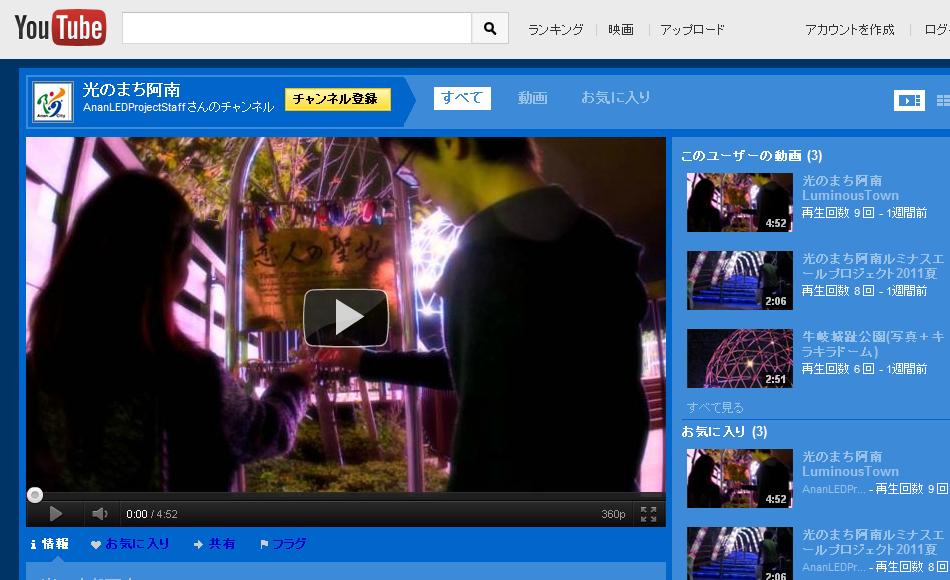Viewport: 950px width, 580px height.
Task: Open the 情報 tab below the player
Action: point(50,544)
